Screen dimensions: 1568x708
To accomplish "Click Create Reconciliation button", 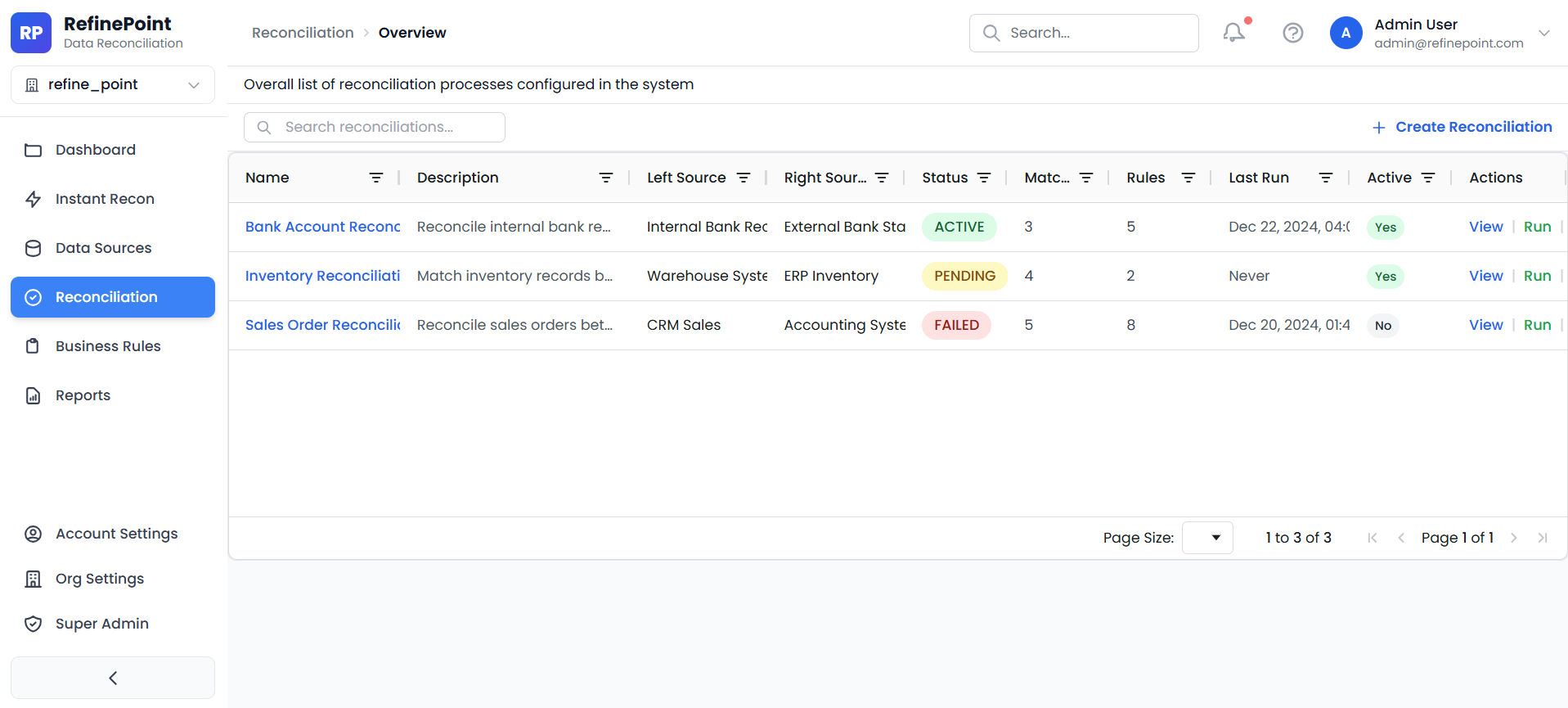I will click(x=1462, y=127).
